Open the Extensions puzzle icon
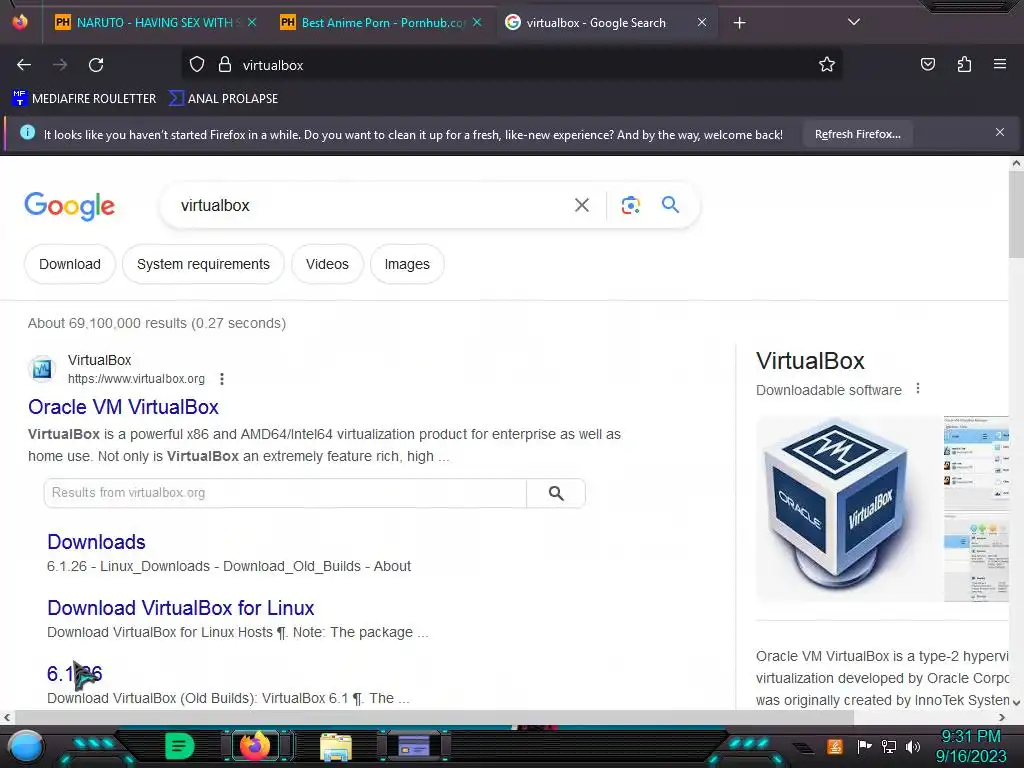 (x=964, y=64)
